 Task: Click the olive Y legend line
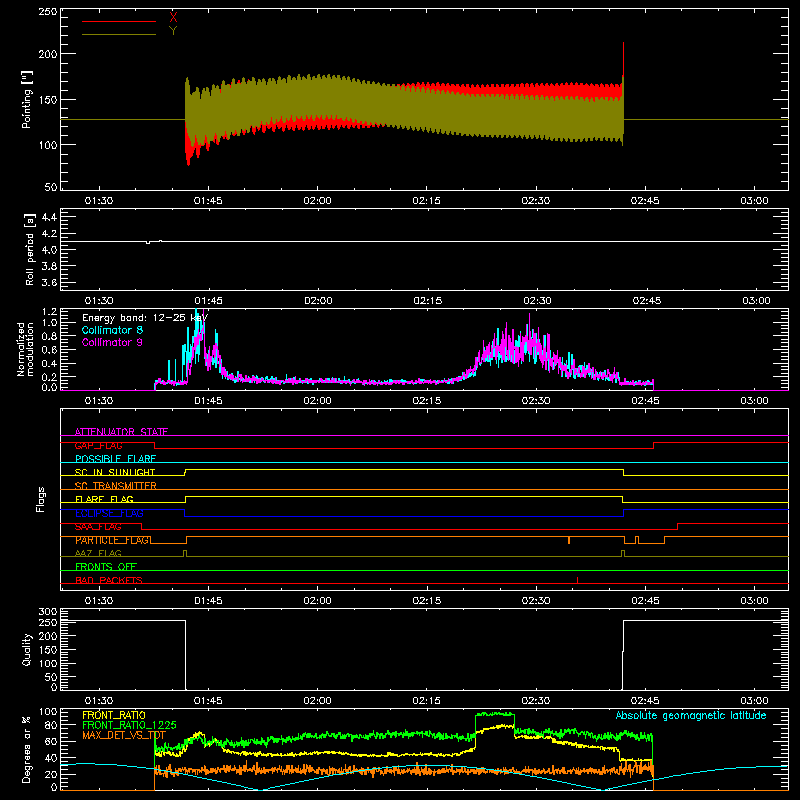119,34
